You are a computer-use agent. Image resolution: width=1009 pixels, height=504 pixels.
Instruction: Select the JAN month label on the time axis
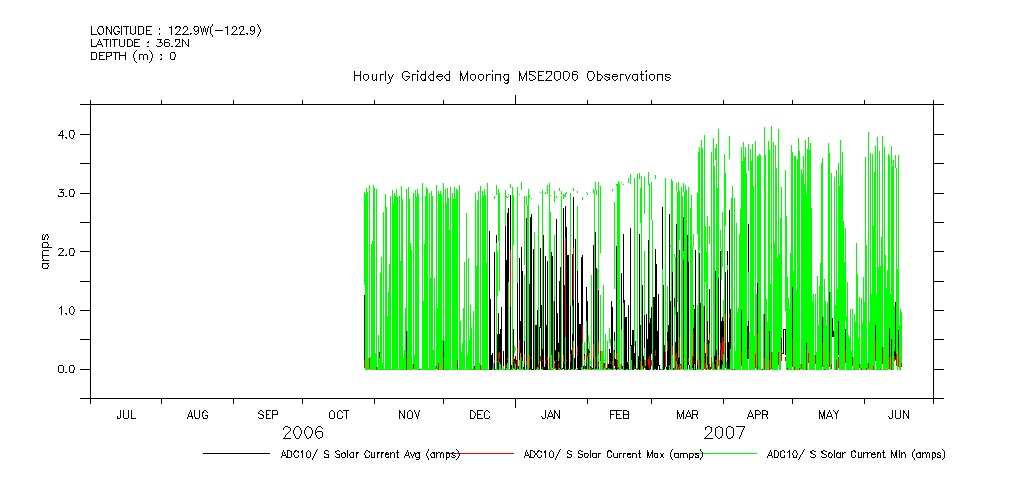(x=551, y=414)
